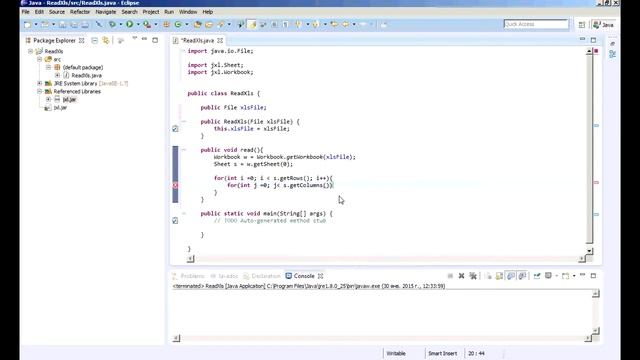Click the Terminate square in Console toolbar
The width and height of the screenshot is (640, 360).
click(450, 276)
